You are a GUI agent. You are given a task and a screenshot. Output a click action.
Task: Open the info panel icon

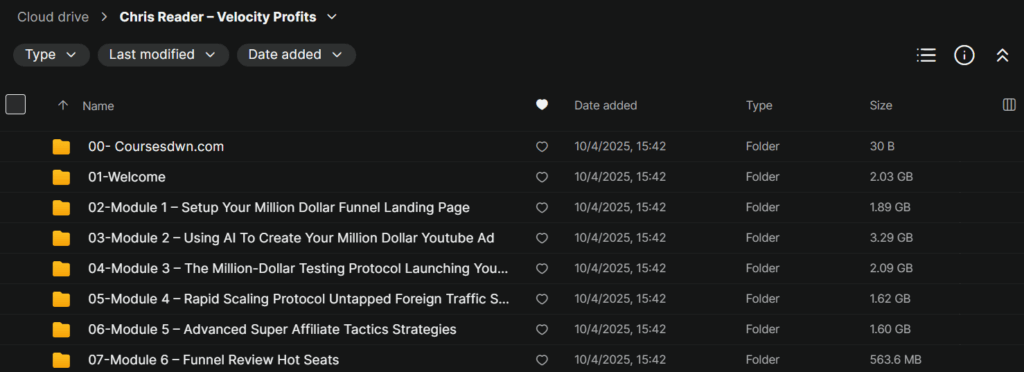pyautogui.click(x=965, y=55)
